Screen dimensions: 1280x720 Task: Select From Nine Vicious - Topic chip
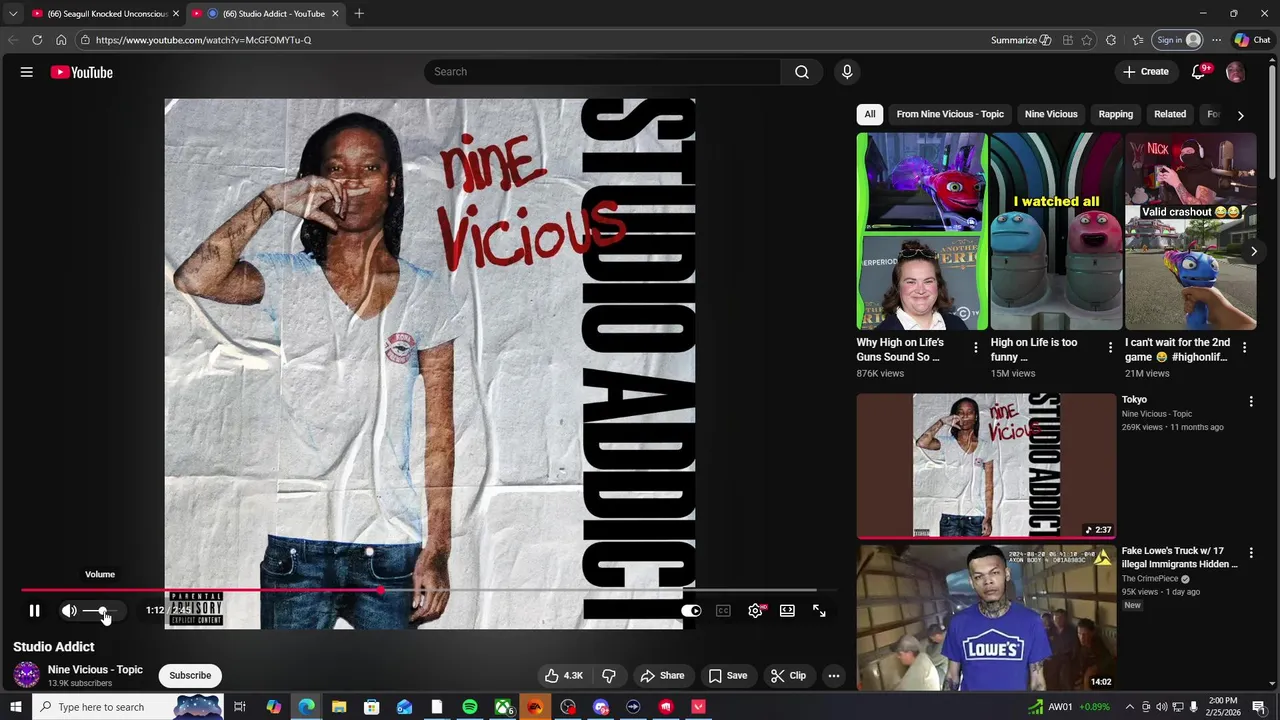tap(950, 114)
